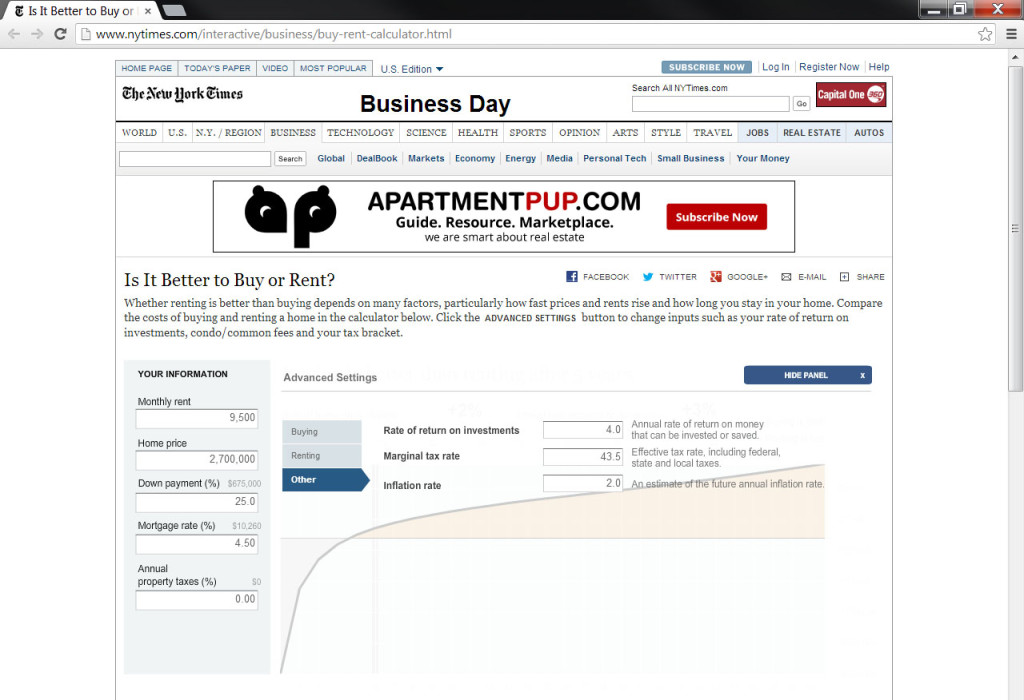Open the Log In link
The height and width of the screenshot is (700, 1024).
[x=775, y=67]
